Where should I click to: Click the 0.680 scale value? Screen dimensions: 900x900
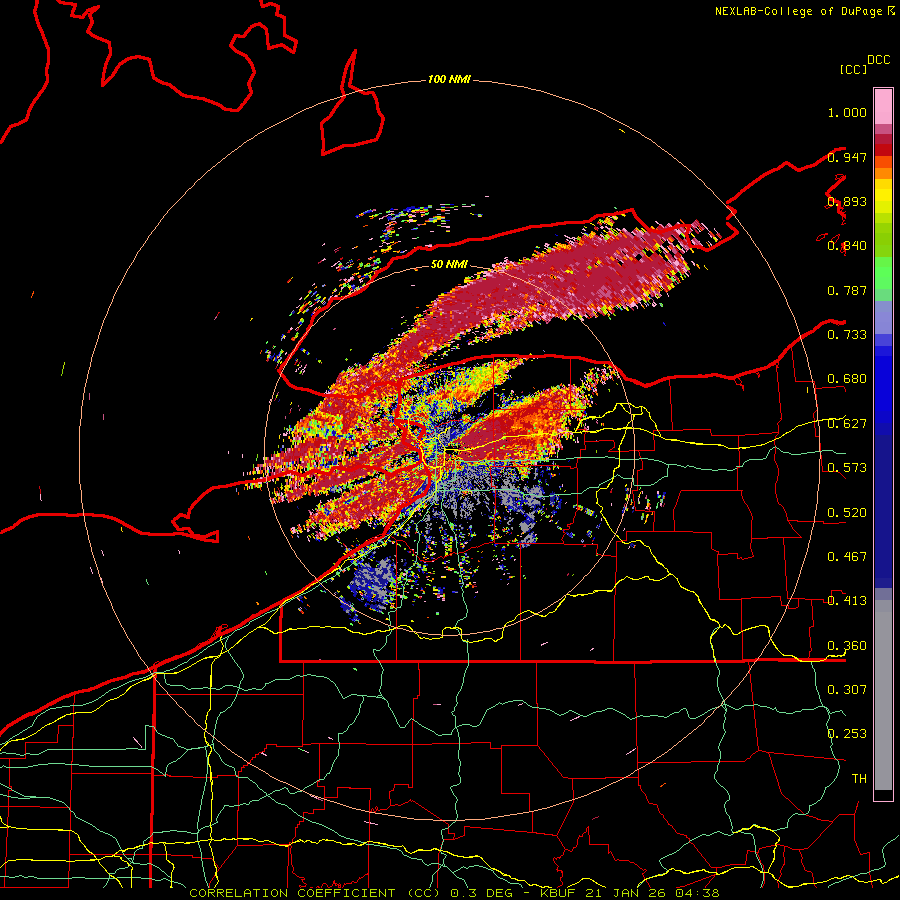[847, 379]
